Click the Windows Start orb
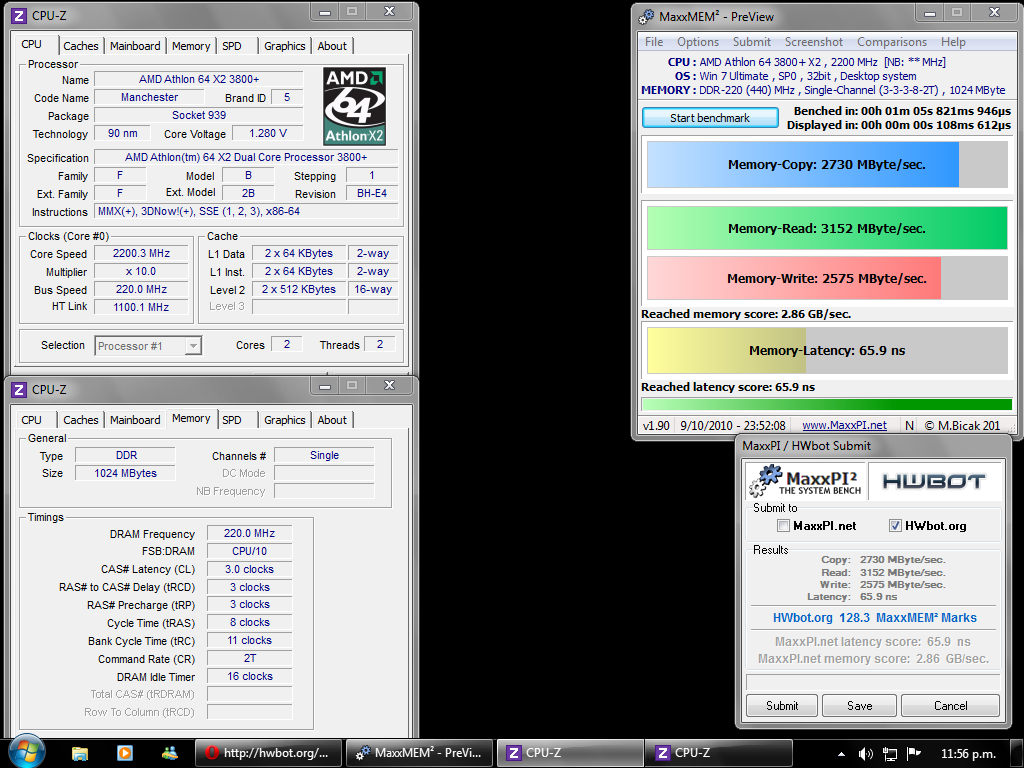 pos(27,752)
